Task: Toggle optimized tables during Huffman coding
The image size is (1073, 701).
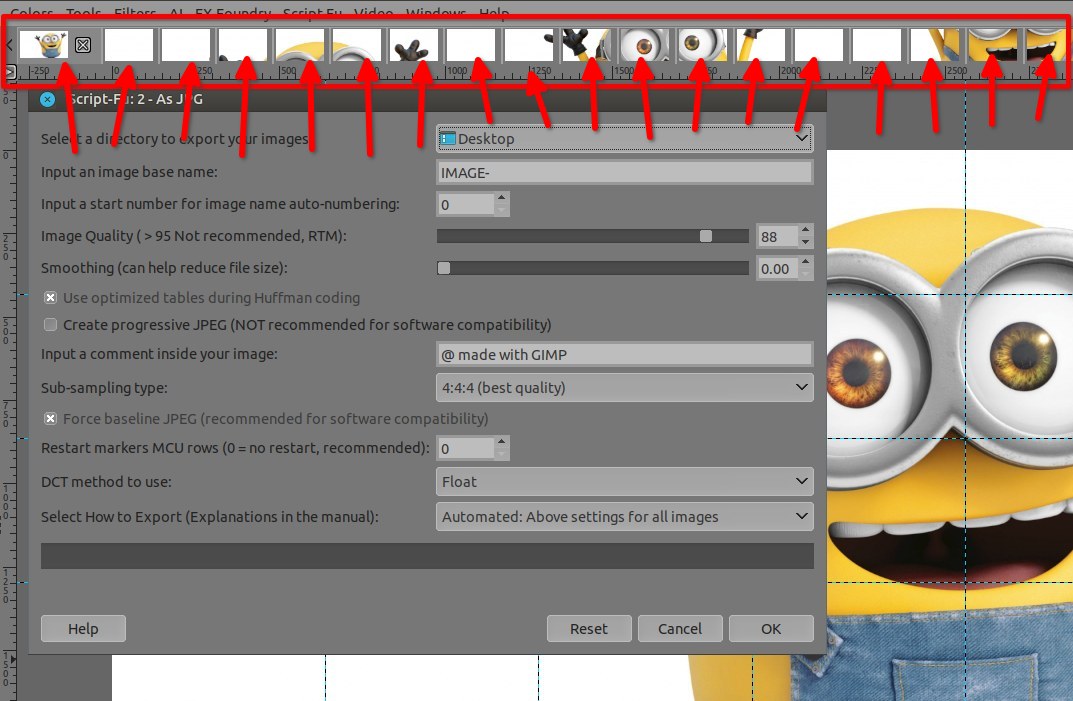Action: click(x=50, y=298)
